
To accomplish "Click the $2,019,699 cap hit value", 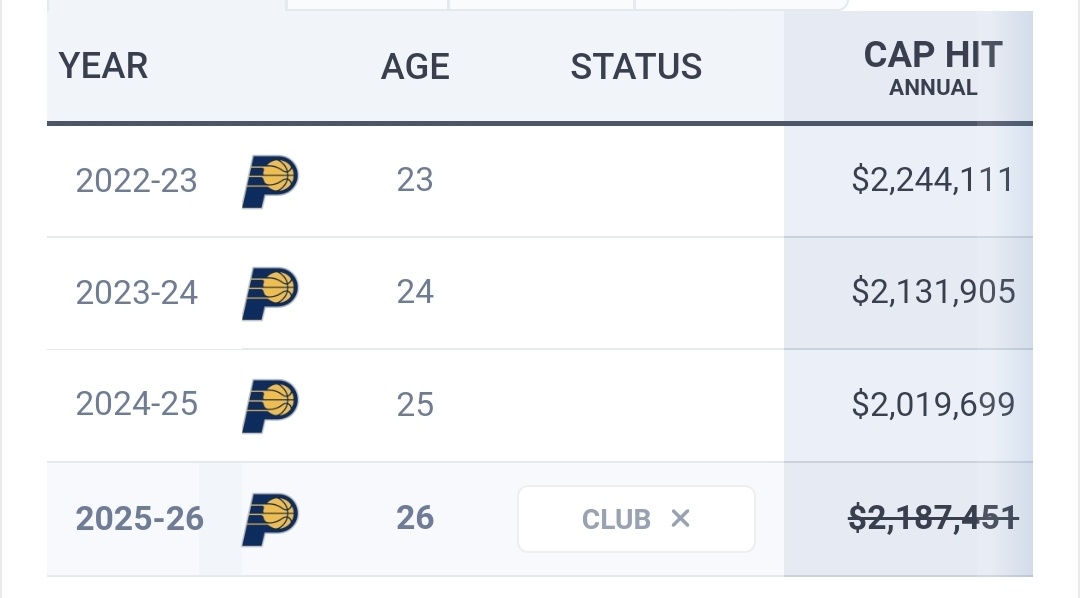I will coord(932,404).
